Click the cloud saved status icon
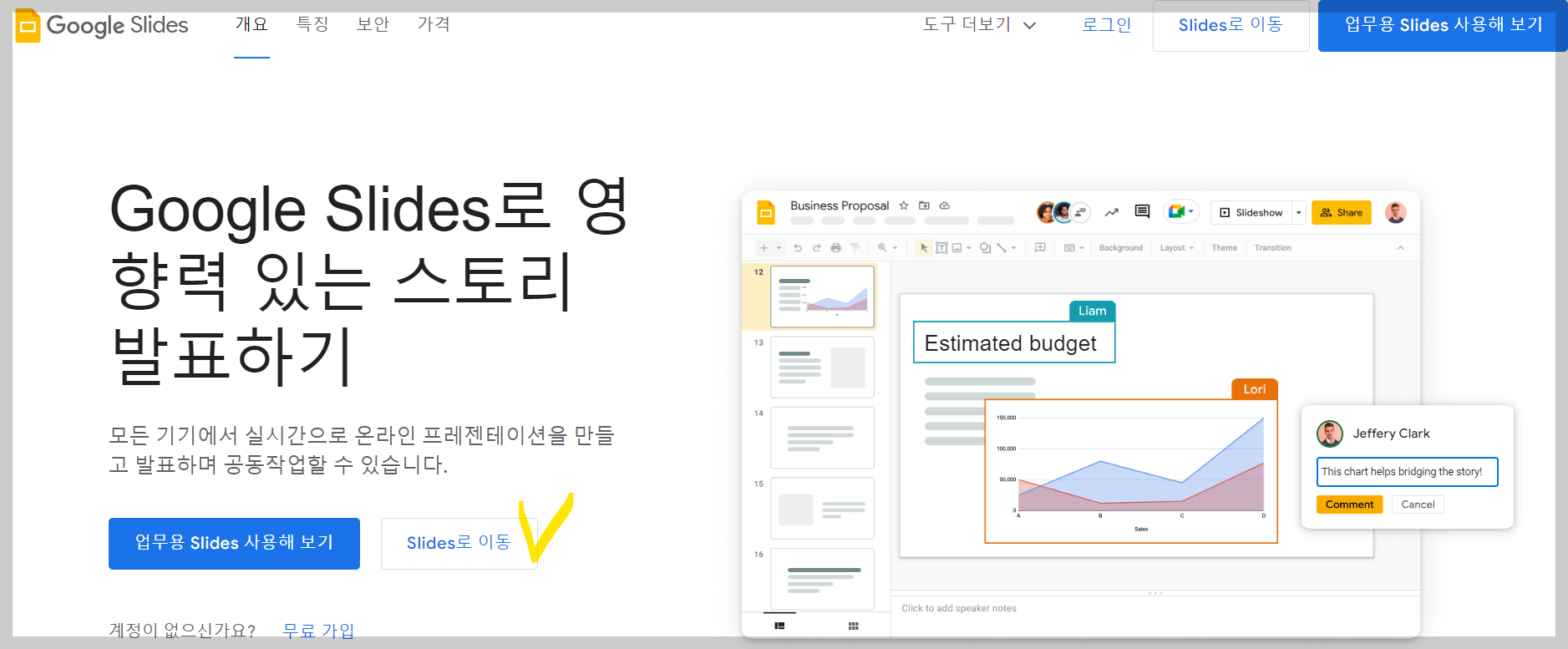 click(945, 205)
